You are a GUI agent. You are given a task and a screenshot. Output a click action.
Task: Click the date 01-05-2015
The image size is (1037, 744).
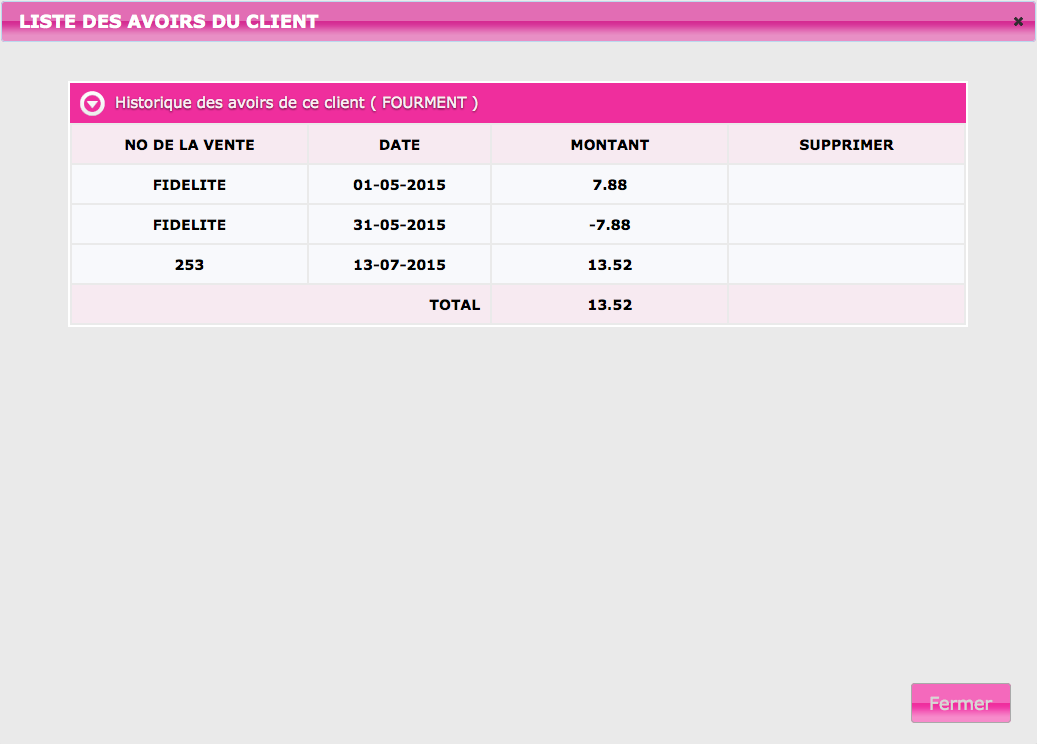click(x=399, y=185)
